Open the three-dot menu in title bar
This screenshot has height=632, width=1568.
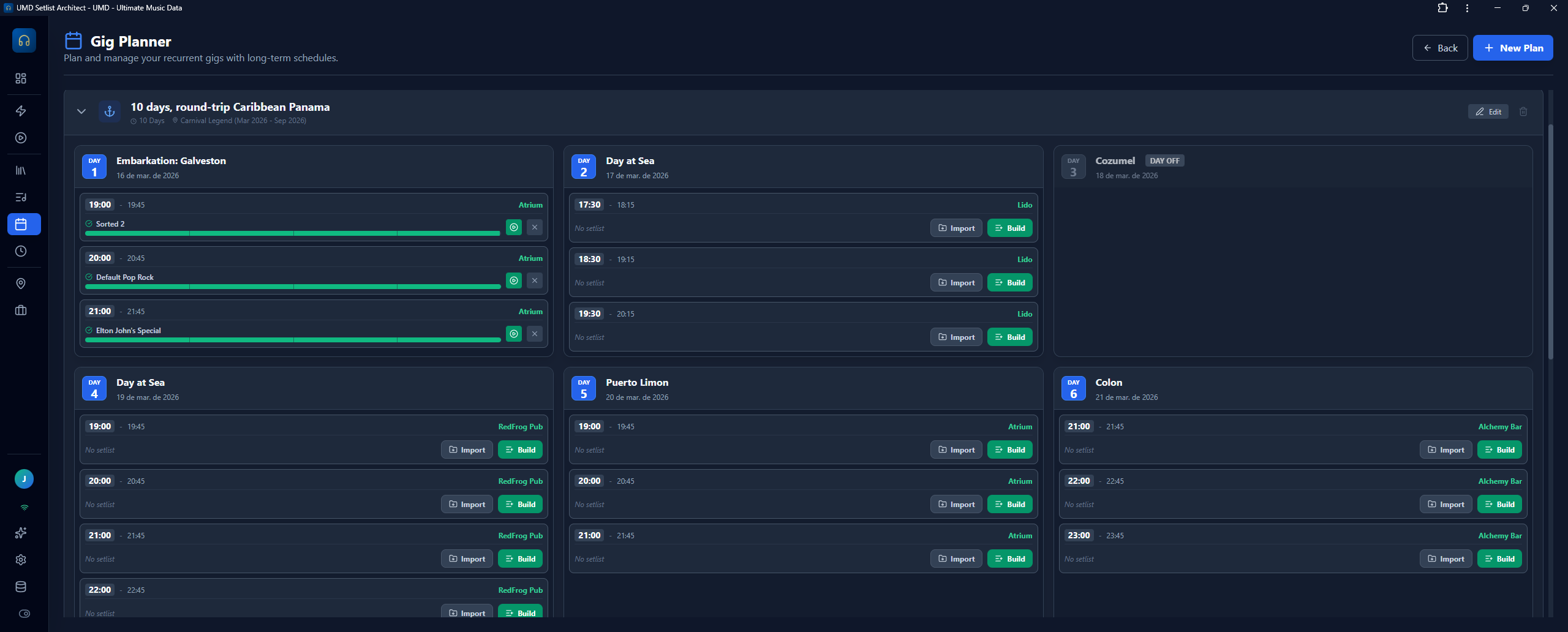1467,8
